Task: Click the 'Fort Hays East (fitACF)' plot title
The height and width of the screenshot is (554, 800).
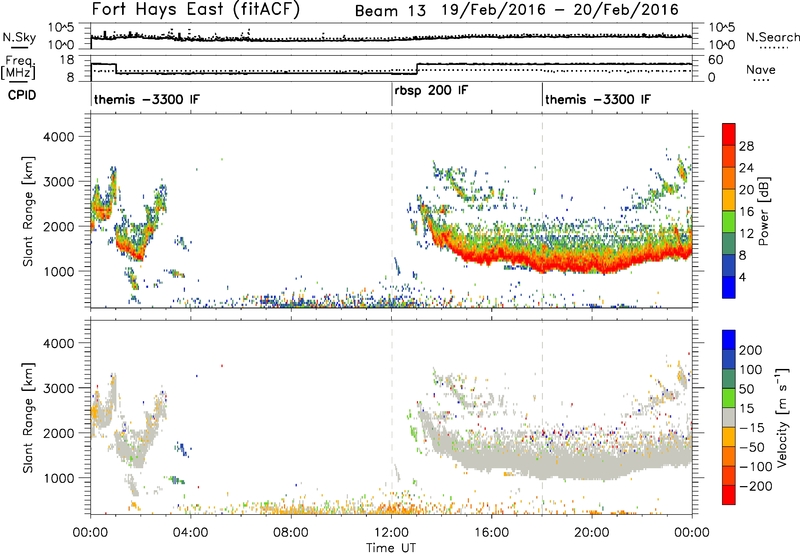Action: (196, 10)
